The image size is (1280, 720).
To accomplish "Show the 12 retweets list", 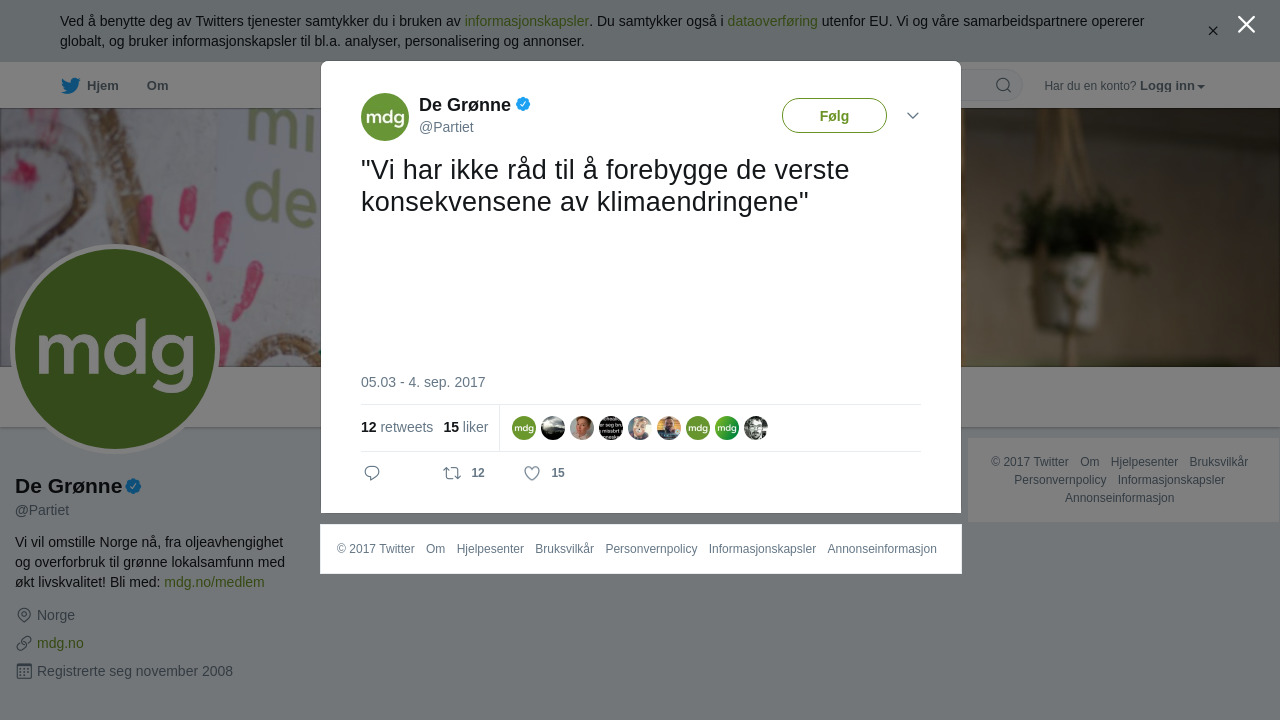I will pos(397,427).
